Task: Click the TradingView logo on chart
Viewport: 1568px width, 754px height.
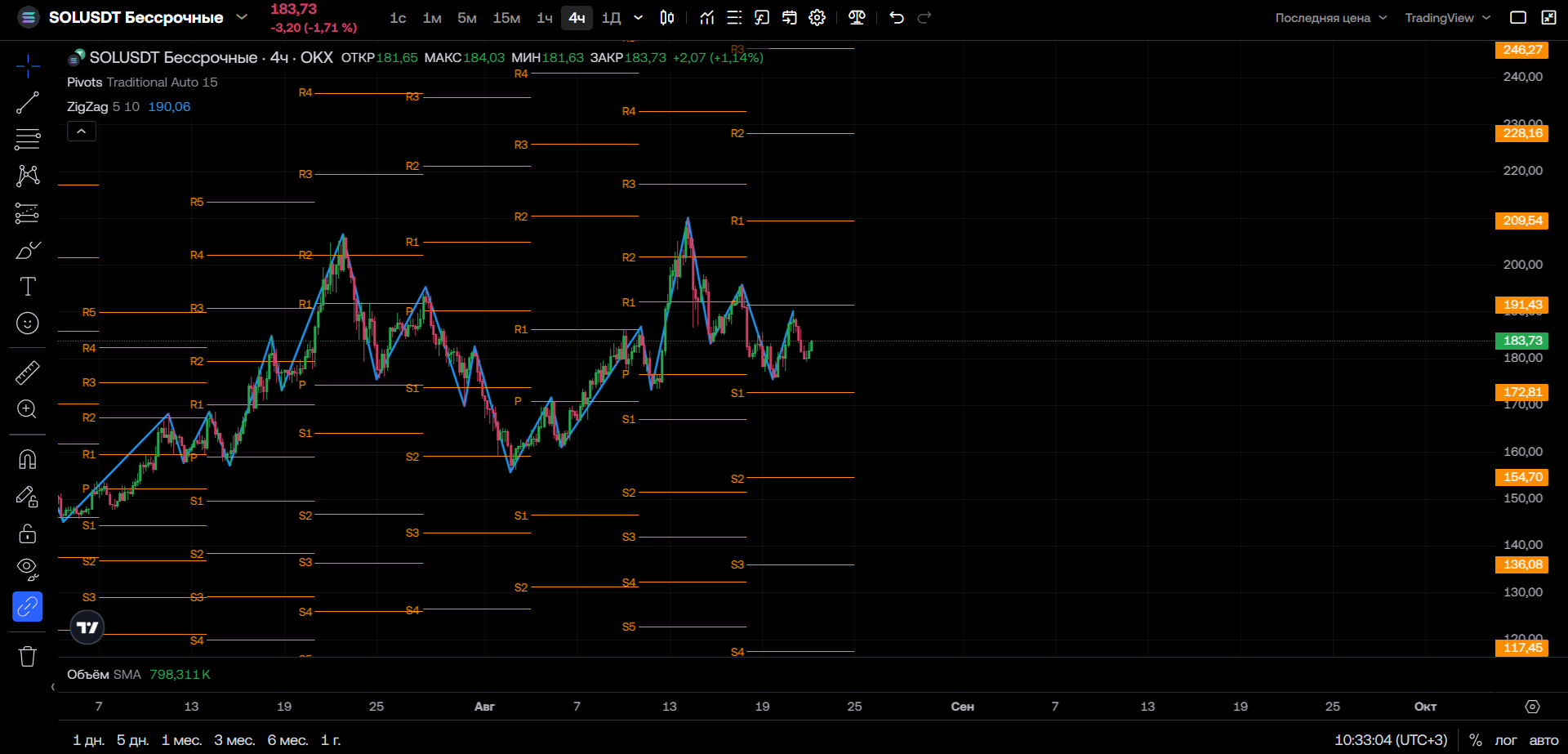Action: pyautogui.click(x=87, y=627)
